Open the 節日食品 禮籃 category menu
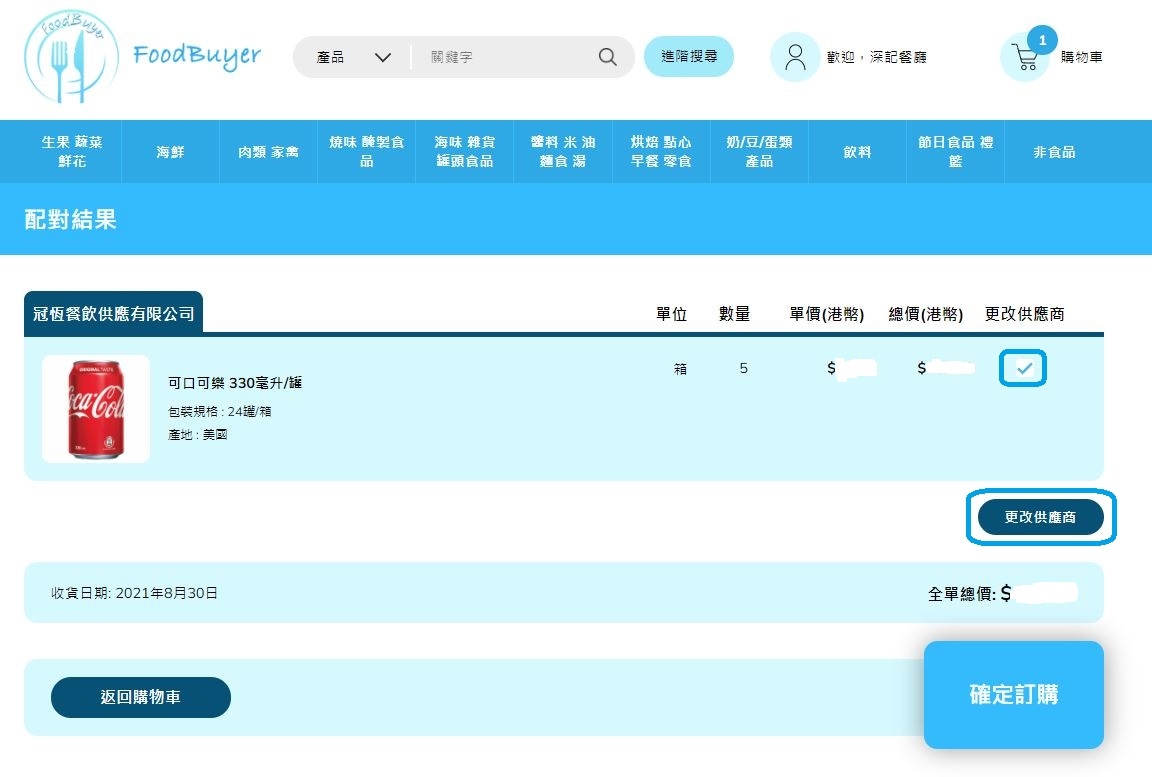The height and width of the screenshot is (777, 1152). pyautogui.click(x=955, y=151)
